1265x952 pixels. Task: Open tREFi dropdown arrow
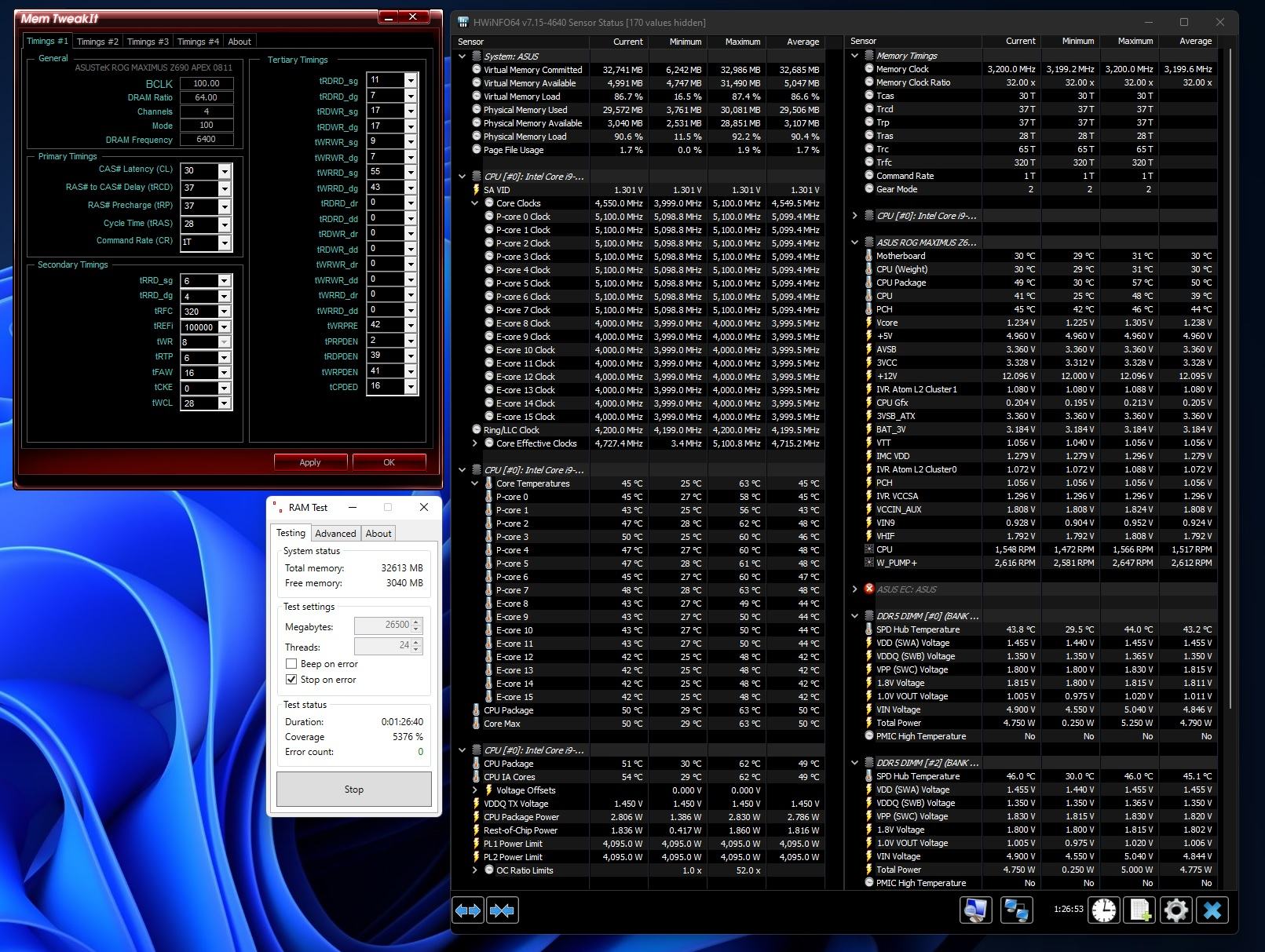coord(225,327)
